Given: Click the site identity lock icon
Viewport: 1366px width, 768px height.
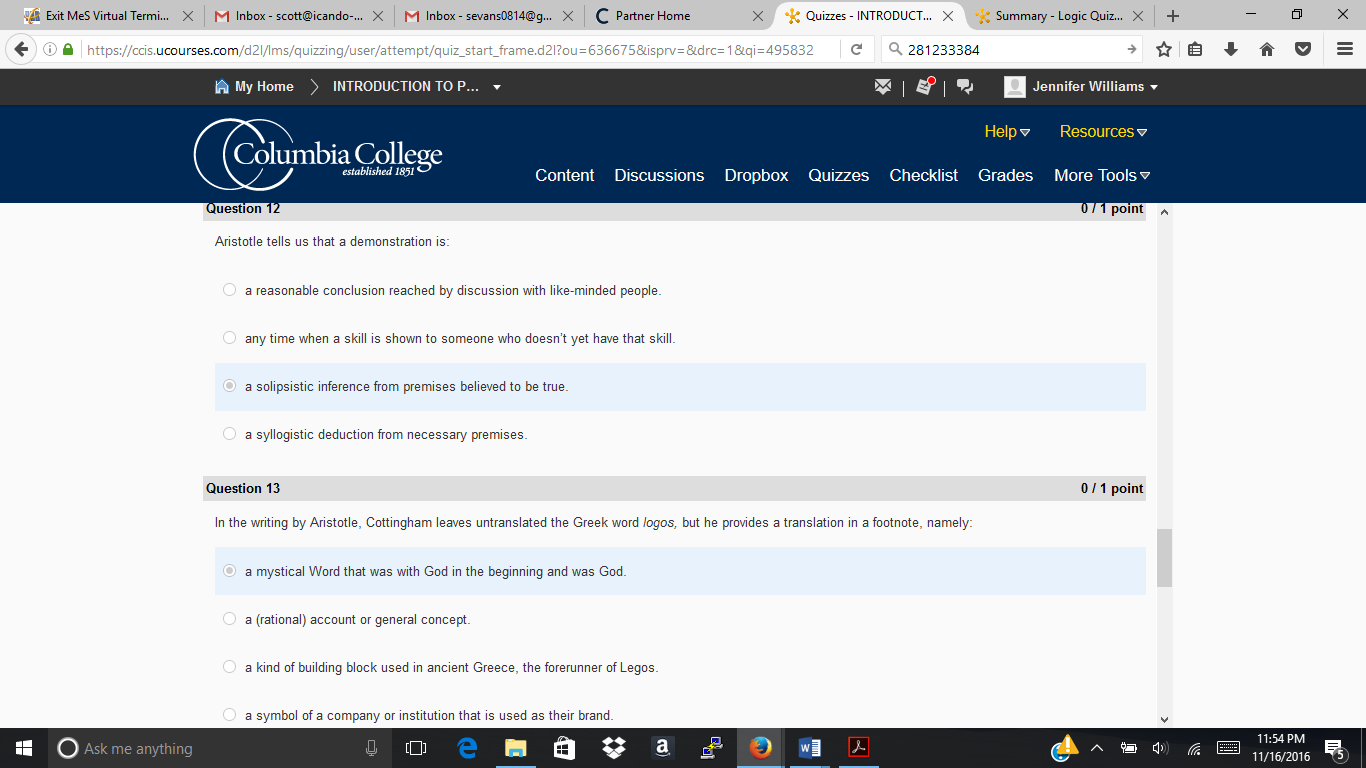Looking at the screenshot, I should coord(67,50).
